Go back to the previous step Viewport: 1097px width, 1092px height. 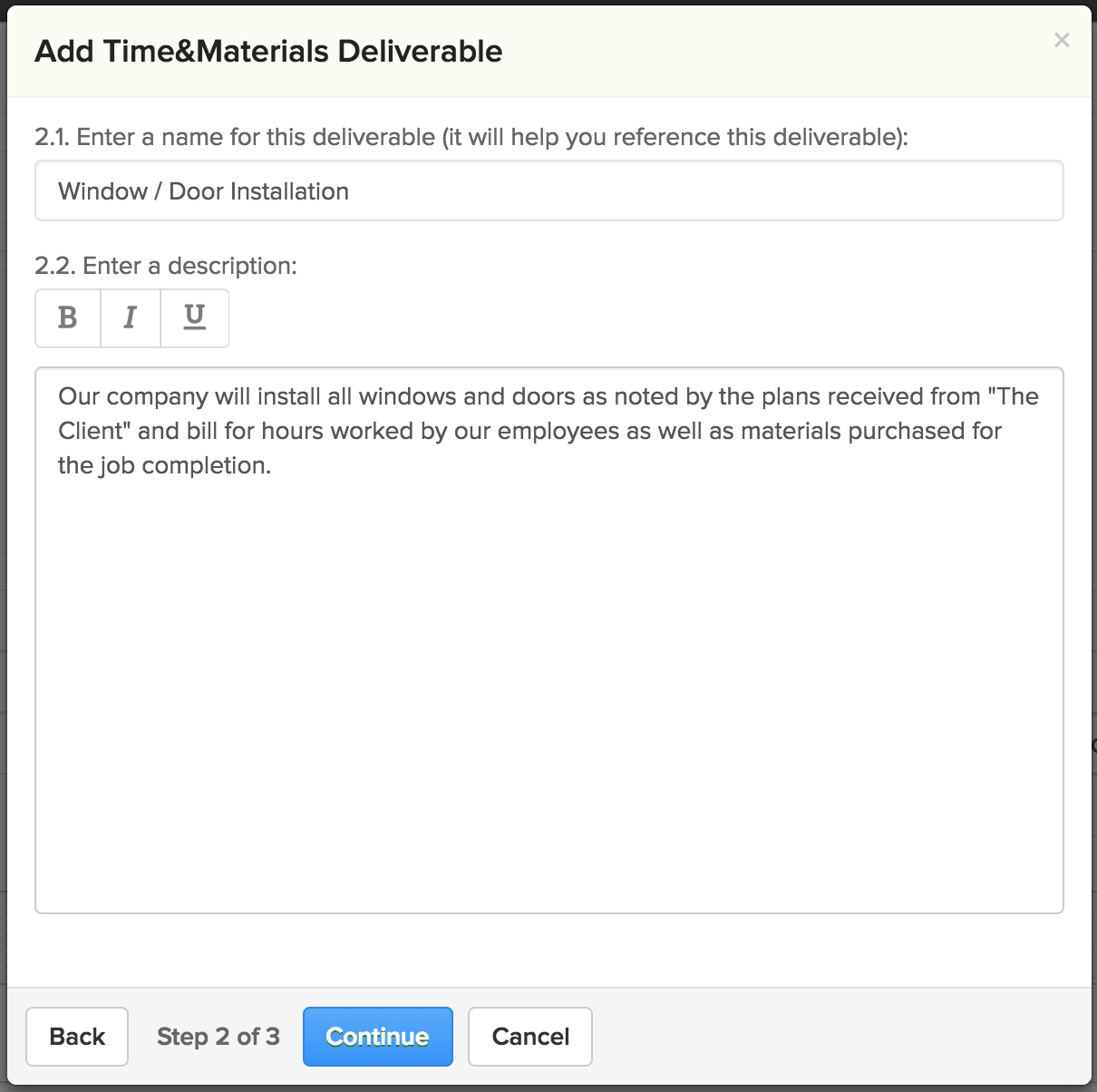point(77,1037)
